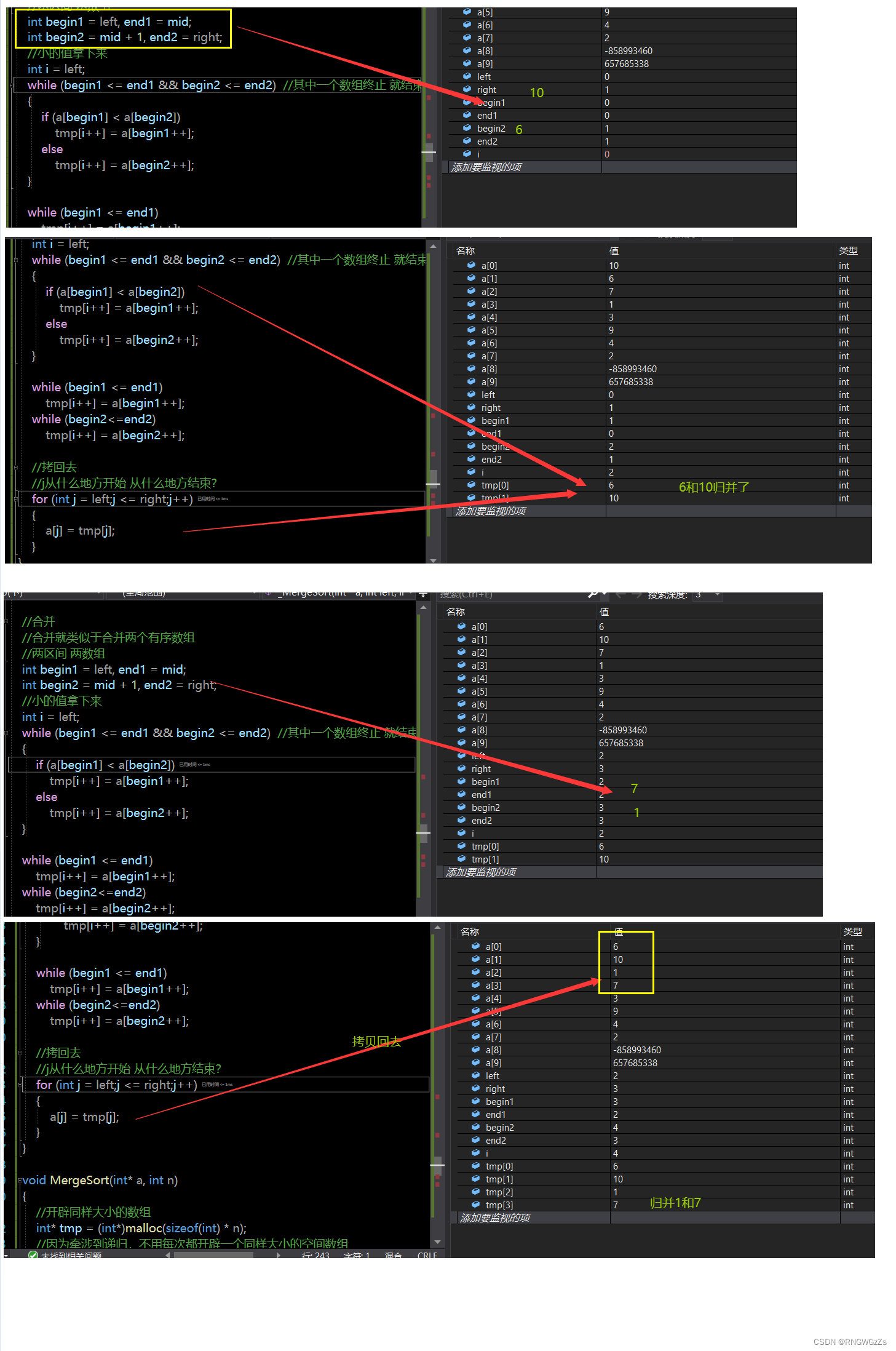896x1351 pixels.
Task: Open the 搜索深度 dropdown showing 3
Action: 707,595
